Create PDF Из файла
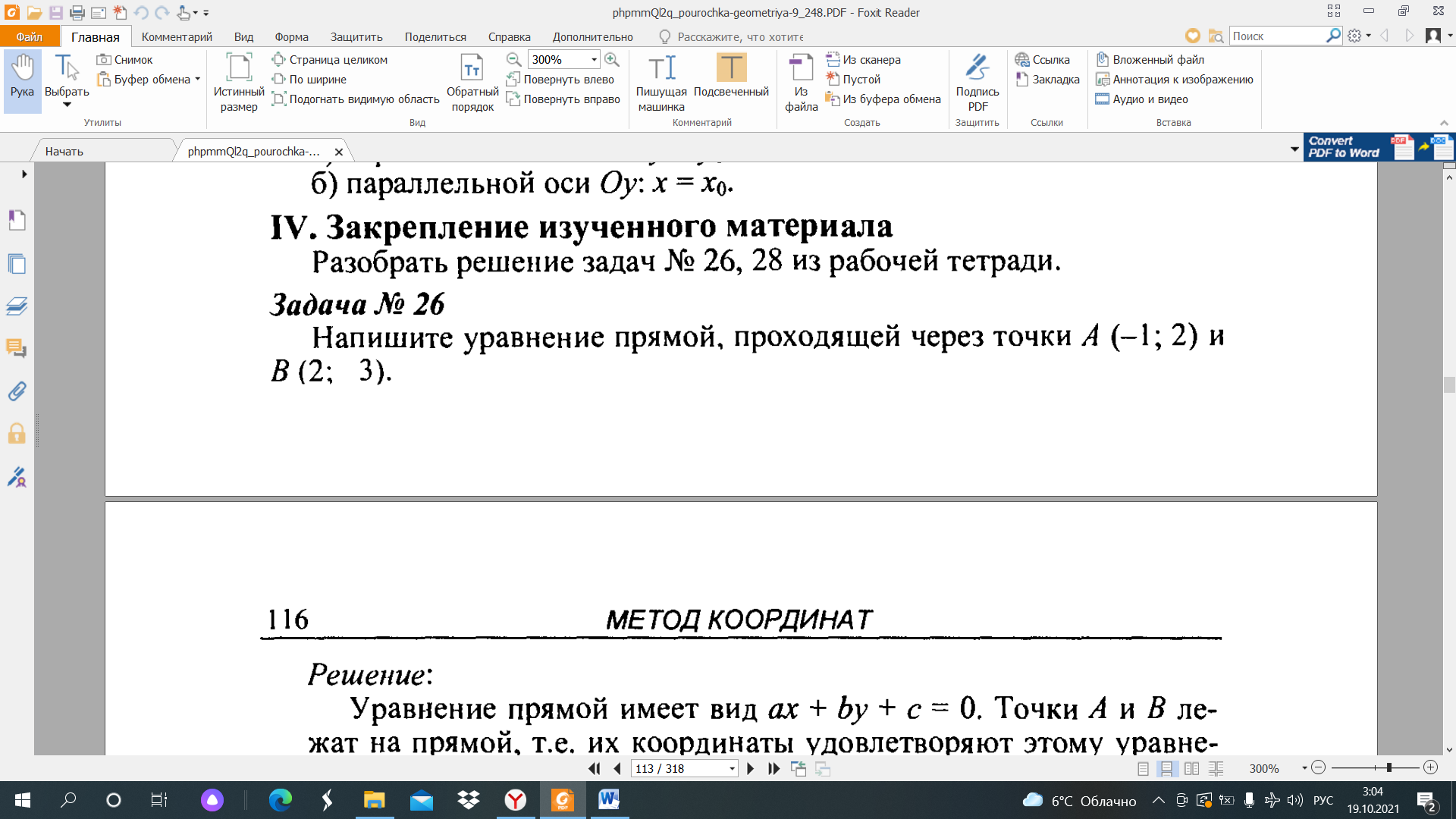 click(802, 83)
